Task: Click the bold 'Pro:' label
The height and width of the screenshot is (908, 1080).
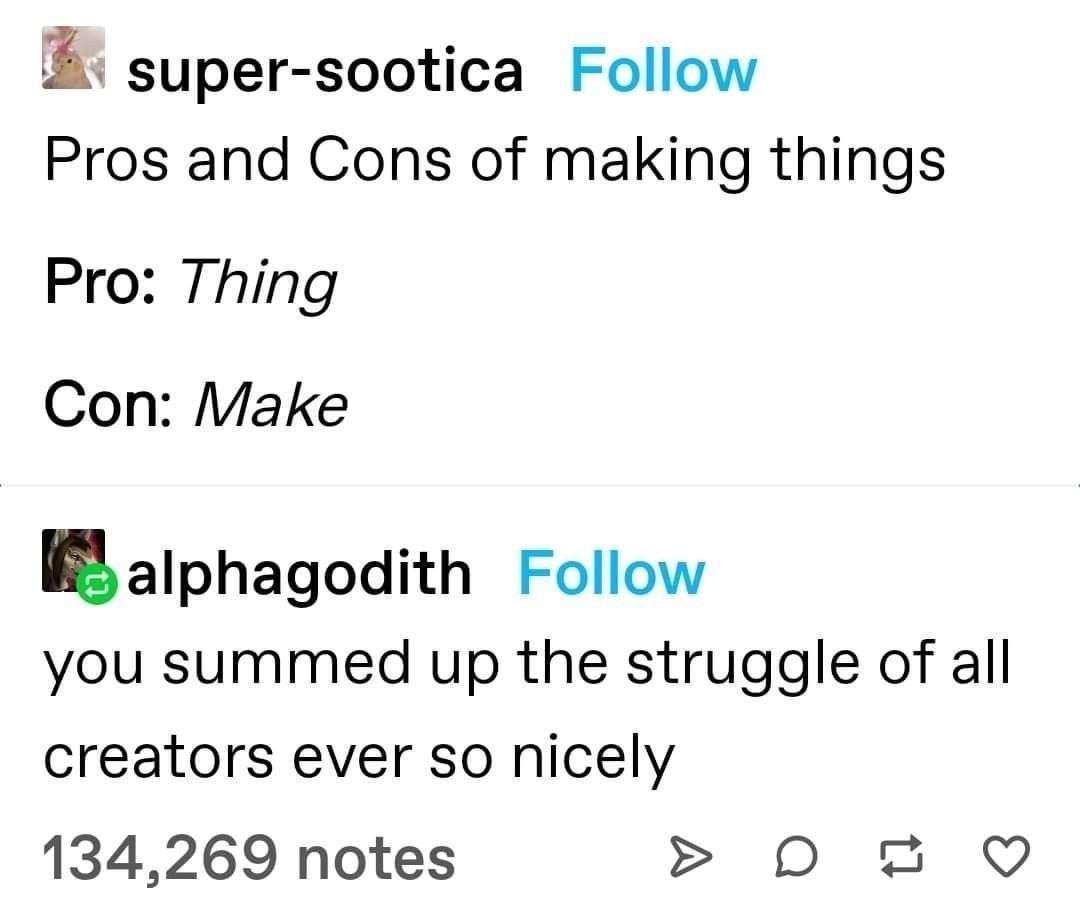Action: point(101,281)
